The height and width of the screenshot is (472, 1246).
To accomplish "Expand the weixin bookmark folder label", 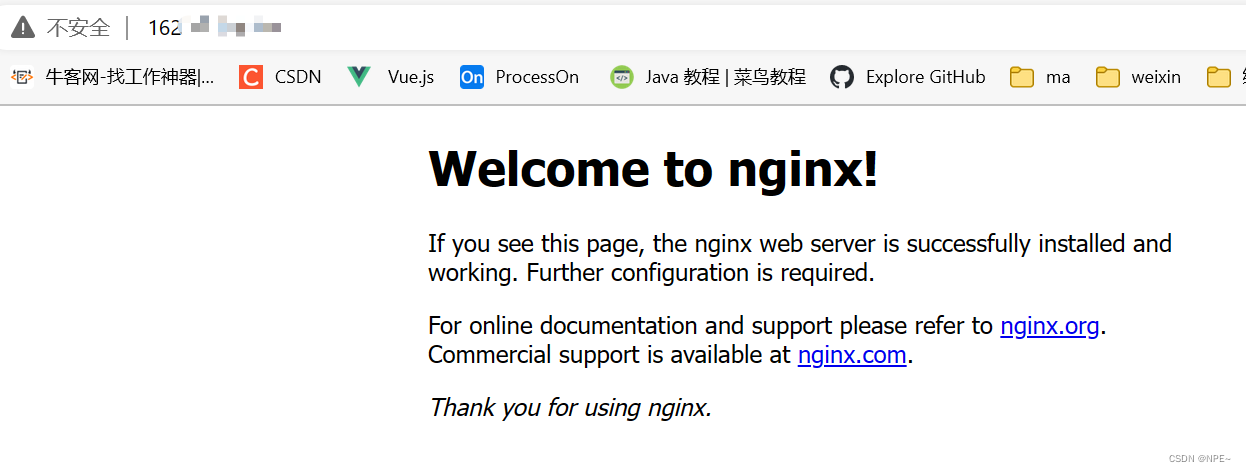I will tap(1156, 77).
